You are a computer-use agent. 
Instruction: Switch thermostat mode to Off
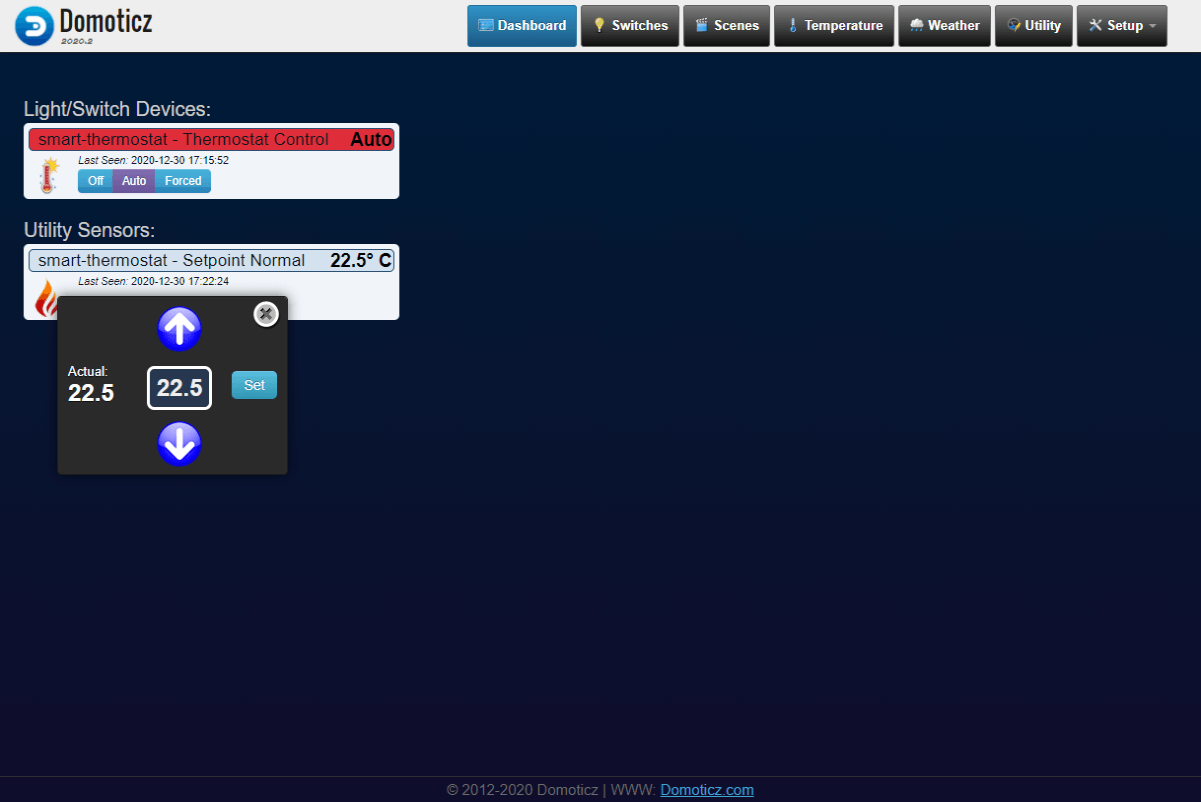click(95, 181)
